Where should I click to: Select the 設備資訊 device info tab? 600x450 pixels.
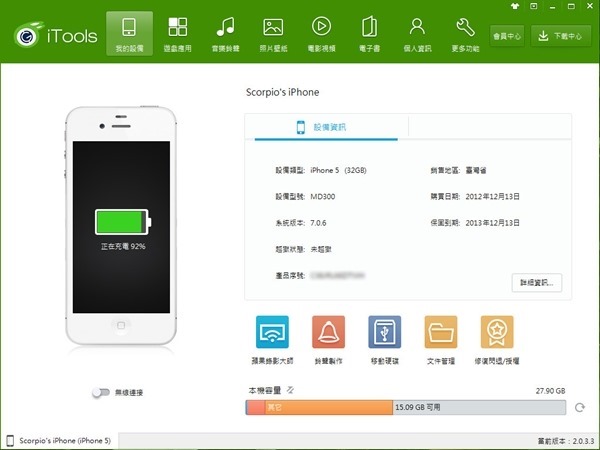pyautogui.click(x=326, y=127)
